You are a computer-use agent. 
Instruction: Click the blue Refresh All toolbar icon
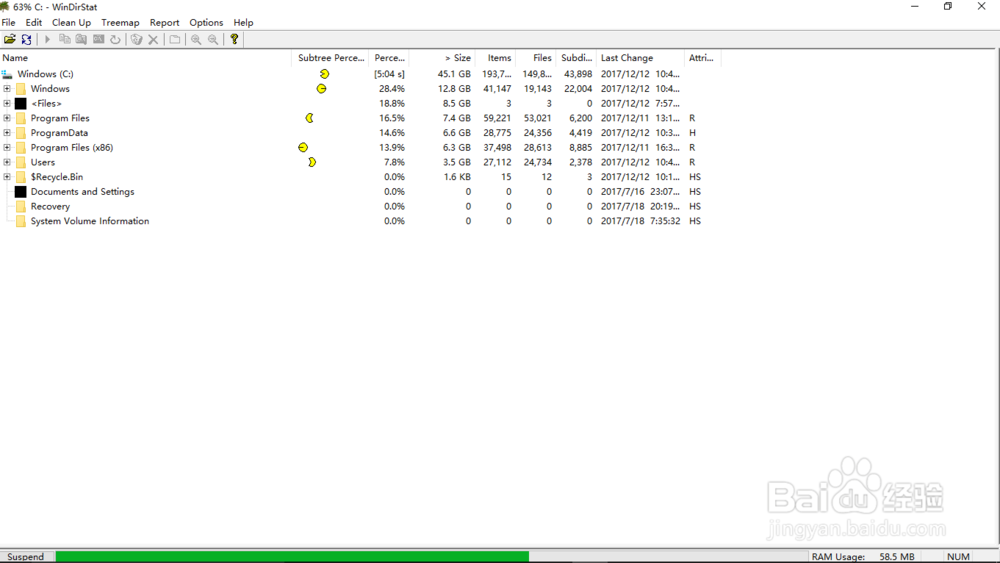tap(26, 40)
